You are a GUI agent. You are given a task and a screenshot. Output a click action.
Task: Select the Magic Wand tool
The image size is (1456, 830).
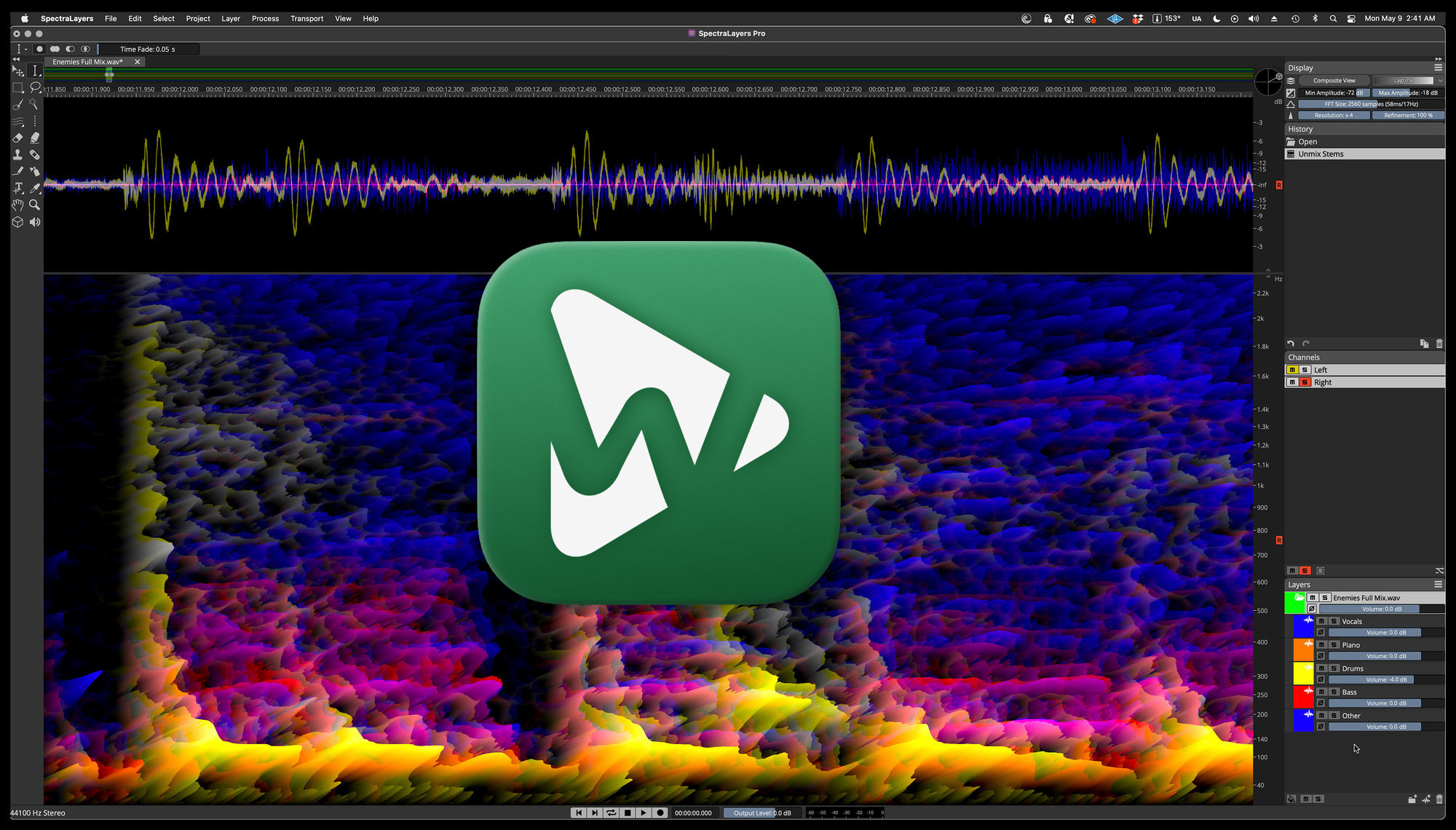pos(35,104)
